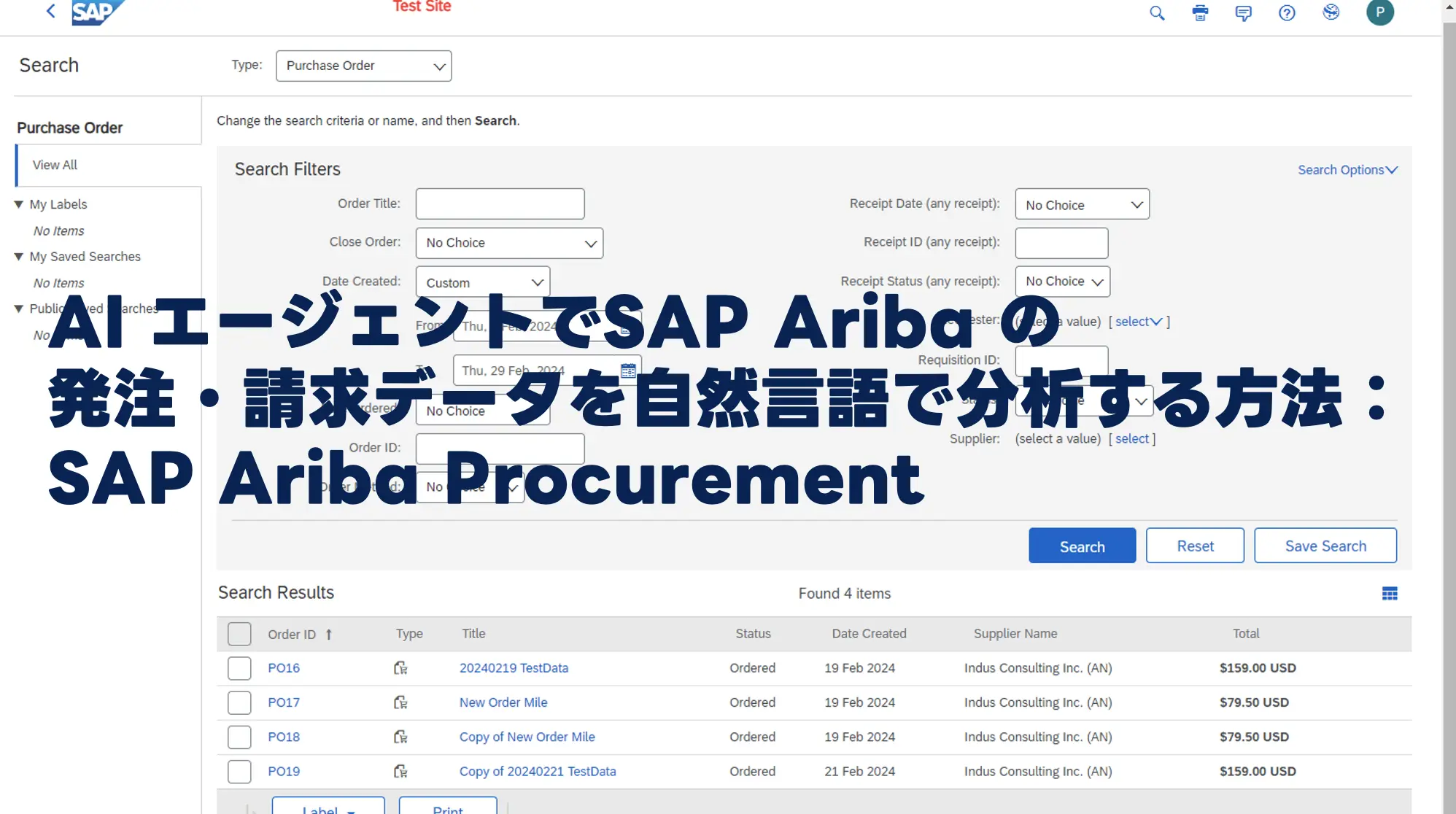Open table options grid icon
This screenshot has height=814, width=1456.
pos(1390,594)
